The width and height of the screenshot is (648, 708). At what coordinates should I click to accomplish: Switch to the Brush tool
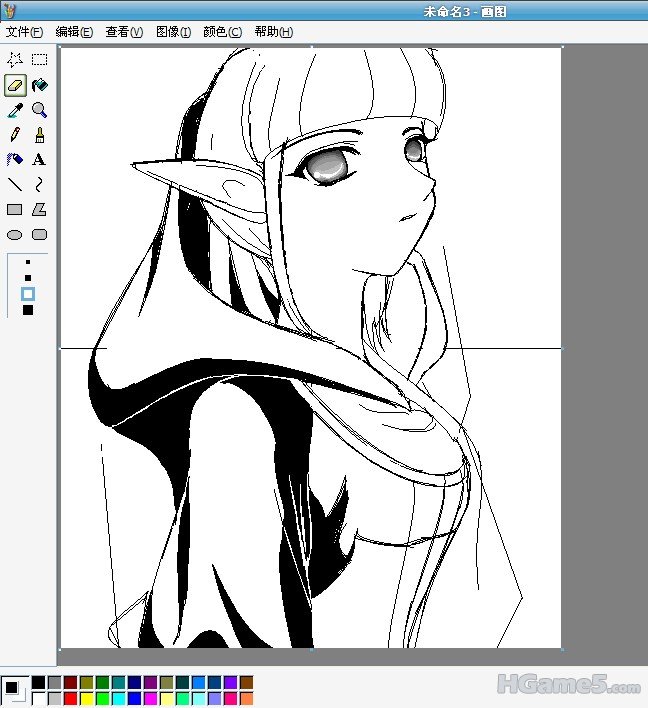tap(39, 135)
